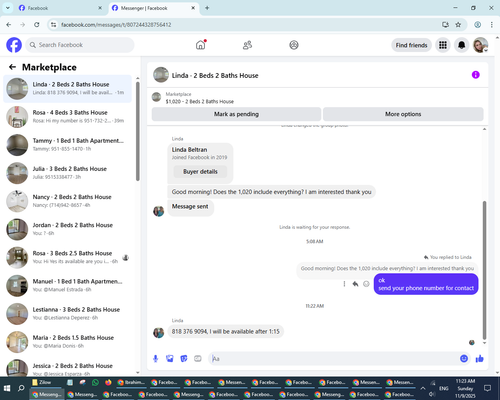
Task: Show hidden system tray icons
Action: [x=423, y=388]
